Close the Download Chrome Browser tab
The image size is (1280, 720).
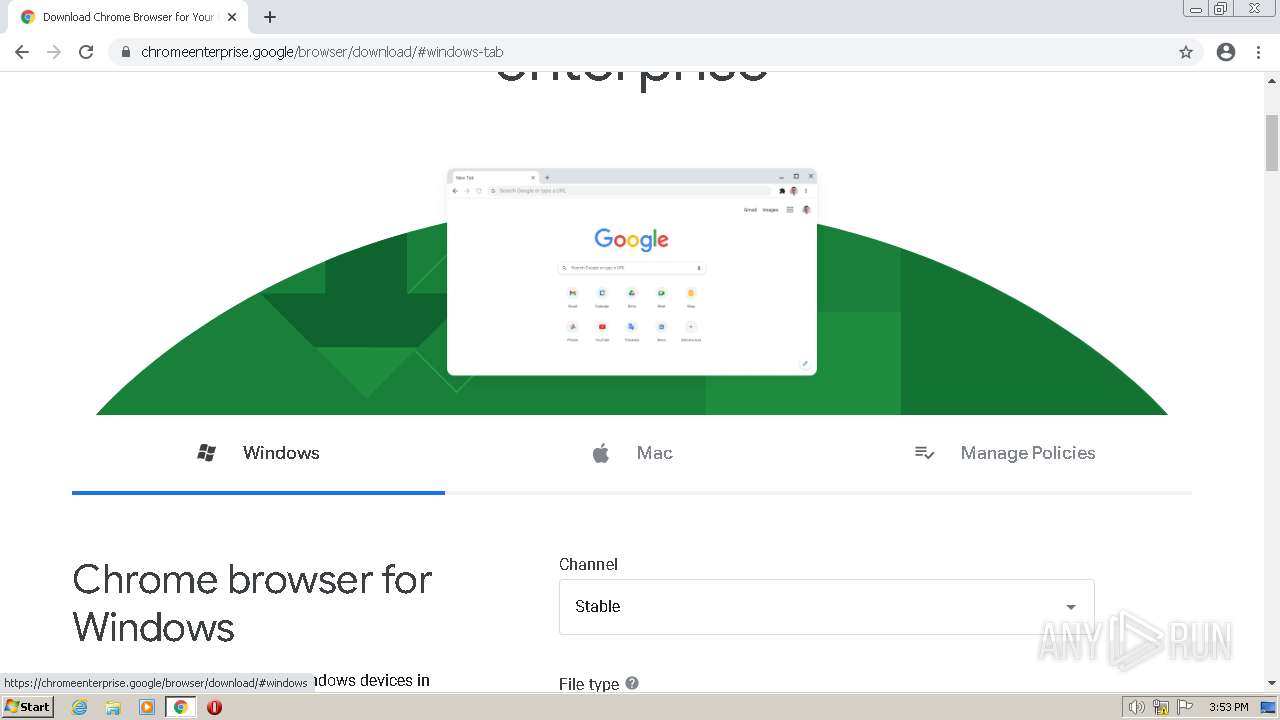(232, 17)
